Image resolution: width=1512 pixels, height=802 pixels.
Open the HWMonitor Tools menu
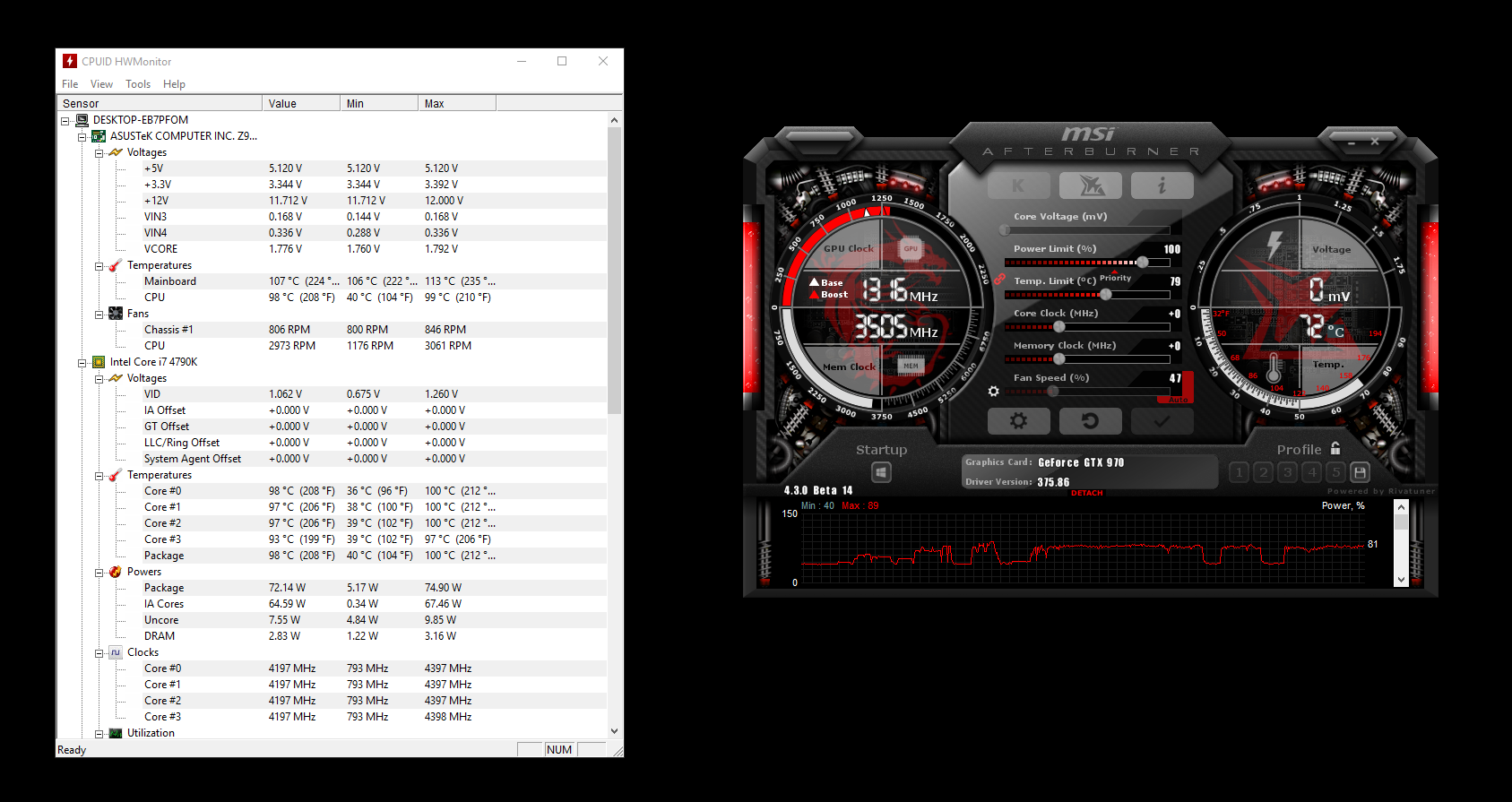[138, 84]
